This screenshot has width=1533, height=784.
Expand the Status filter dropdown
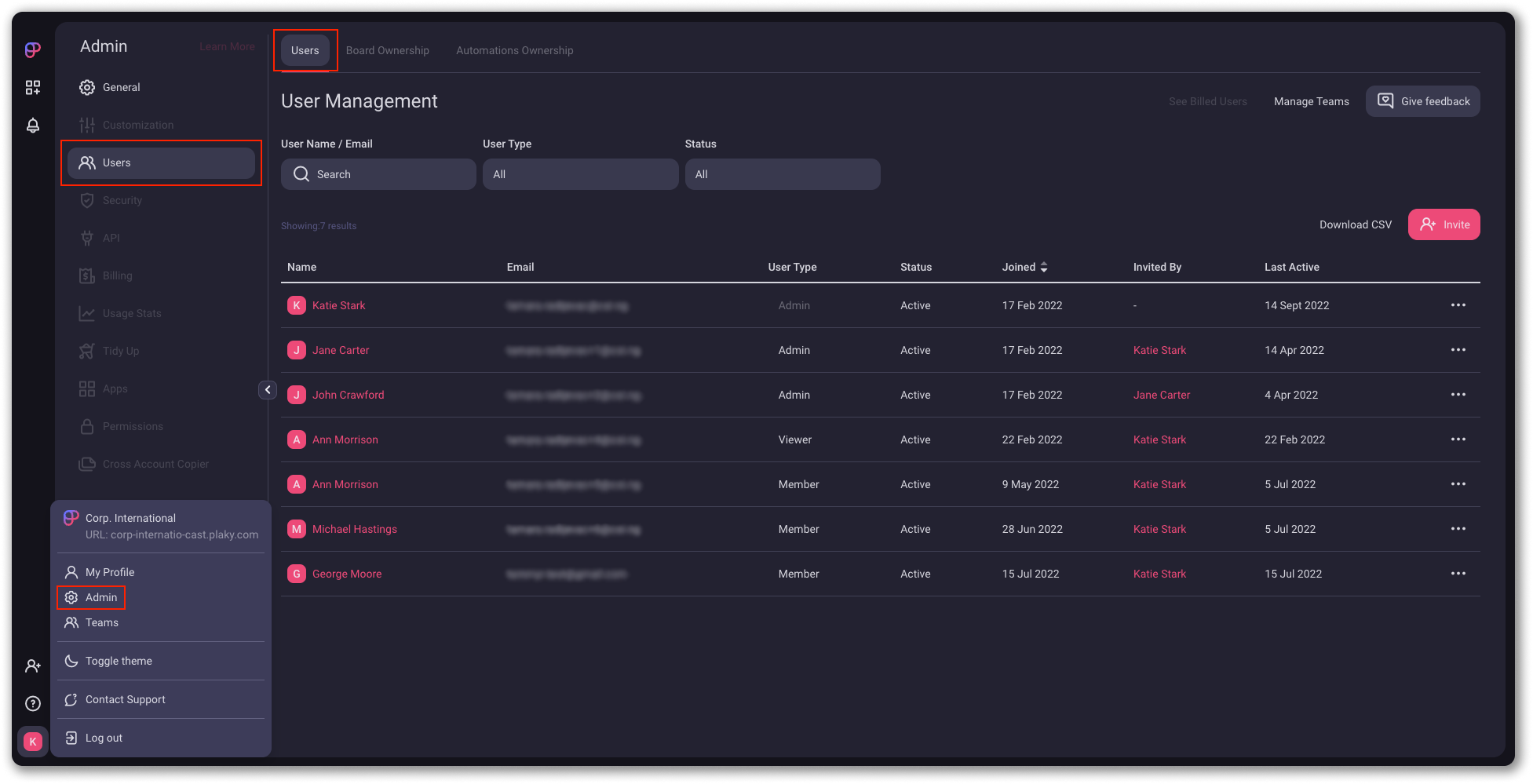[x=782, y=174]
